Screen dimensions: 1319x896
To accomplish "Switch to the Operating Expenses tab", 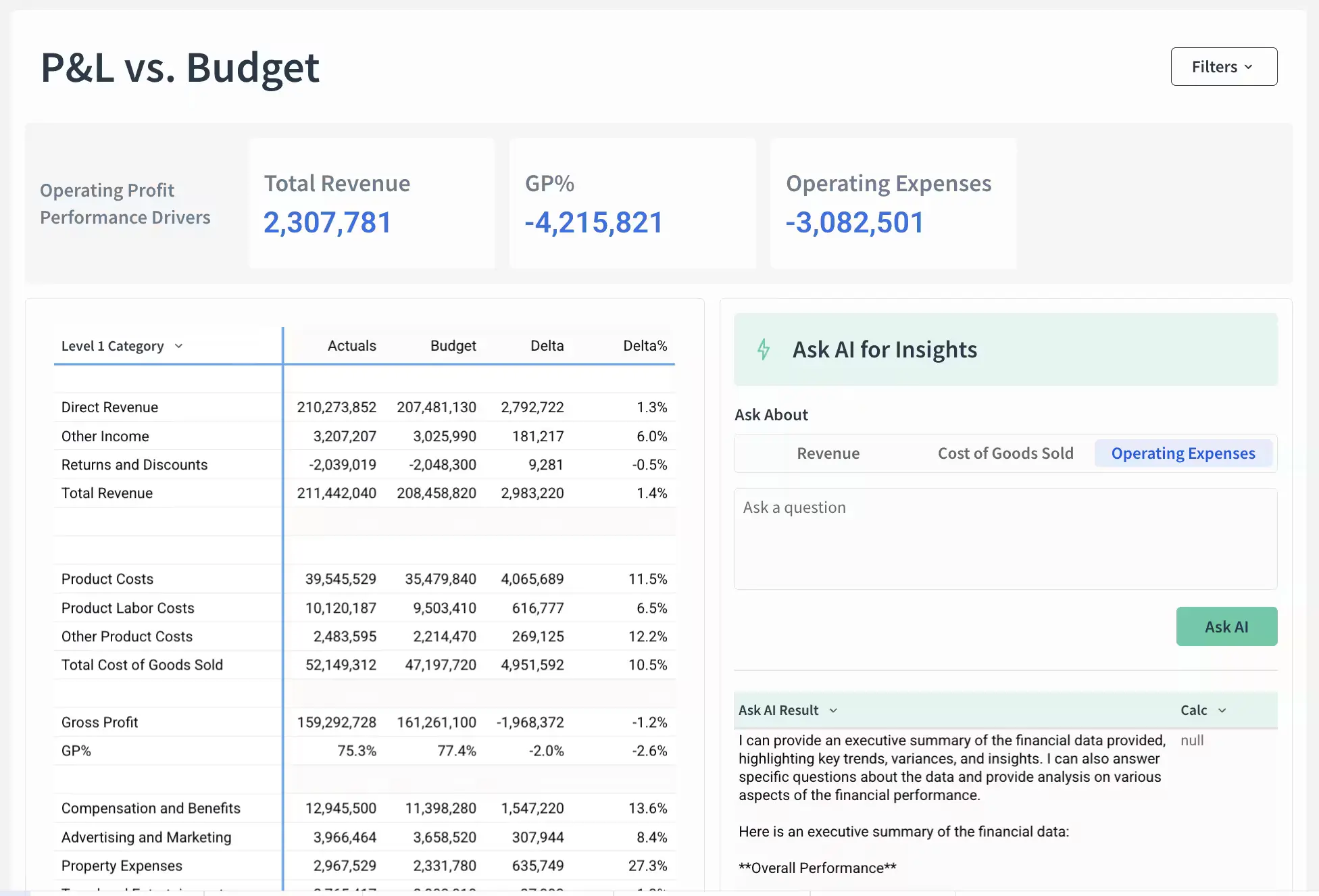I will tap(1183, 453).
